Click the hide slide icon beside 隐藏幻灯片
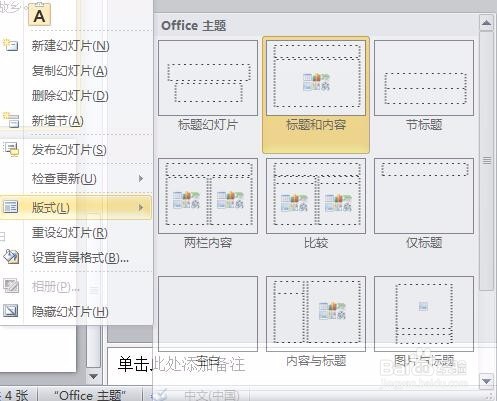Screen dimensions: 497x401 11,311
